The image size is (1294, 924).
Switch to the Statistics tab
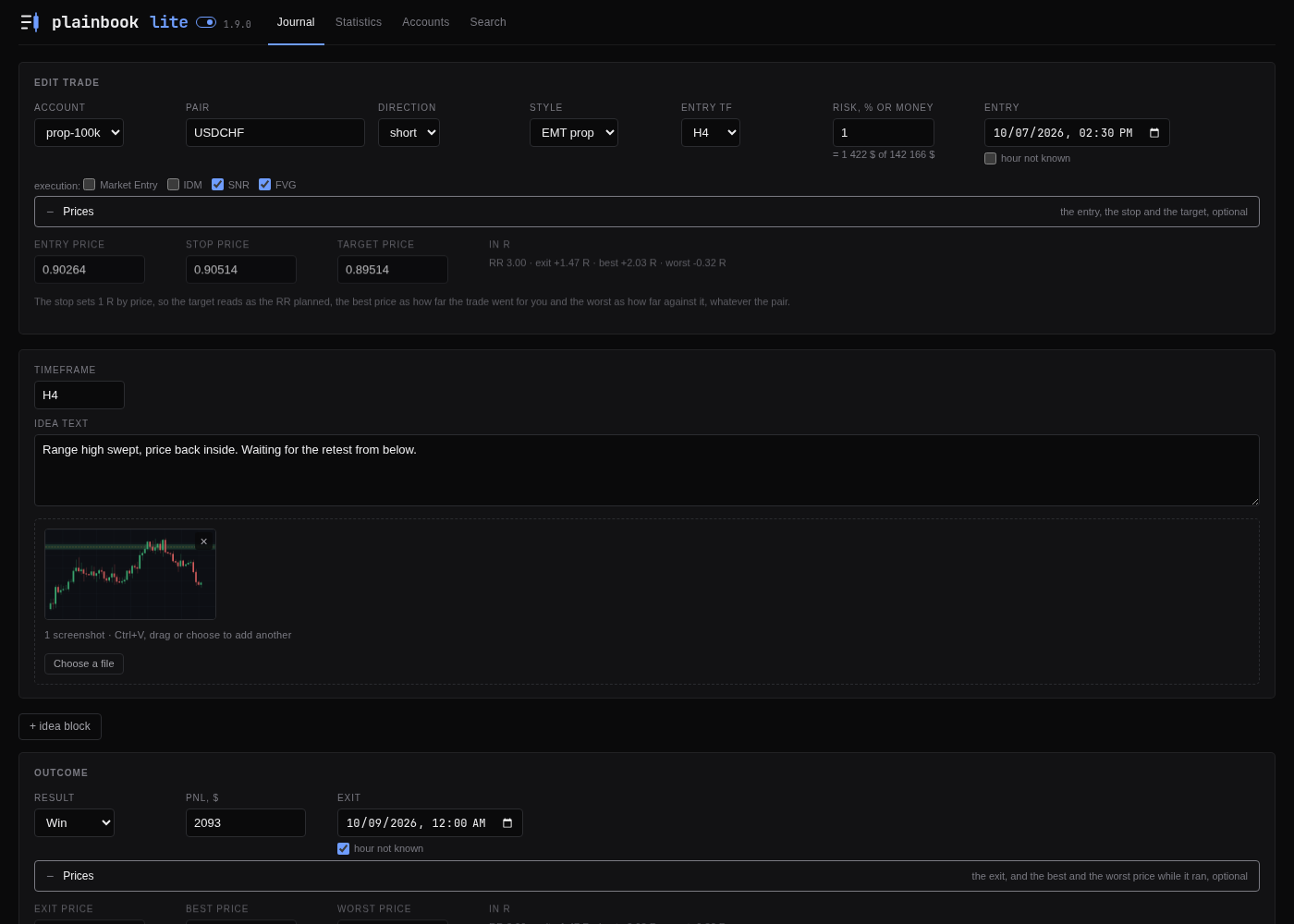(x=359, y=22)
